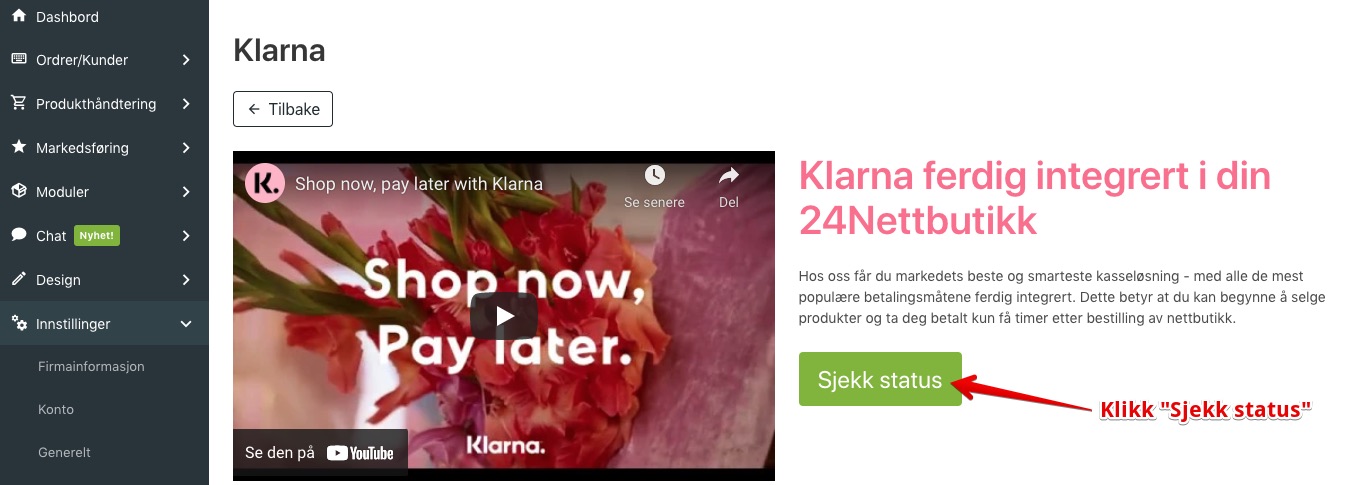Click the Design pencil icon
The height and width of the screenshot is (485, 1364).
19,279
